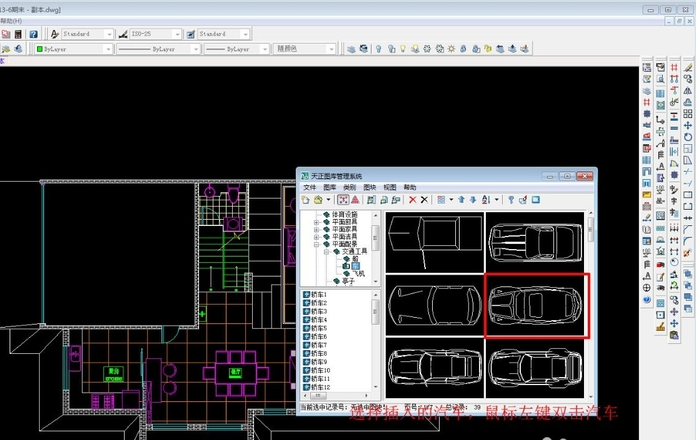Click the black X delete category icon
696x440 pixels.
tap(424, 200)
